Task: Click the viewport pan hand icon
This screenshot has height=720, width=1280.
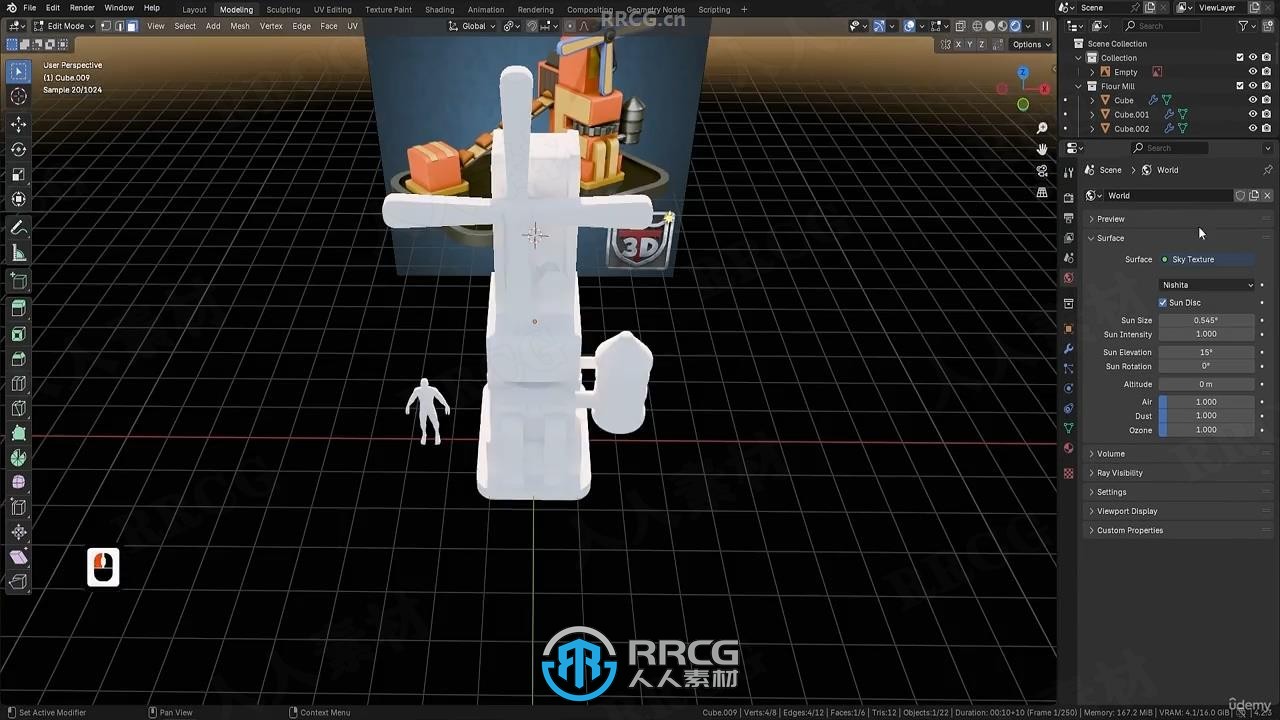Action: [x=1042, y=149]
